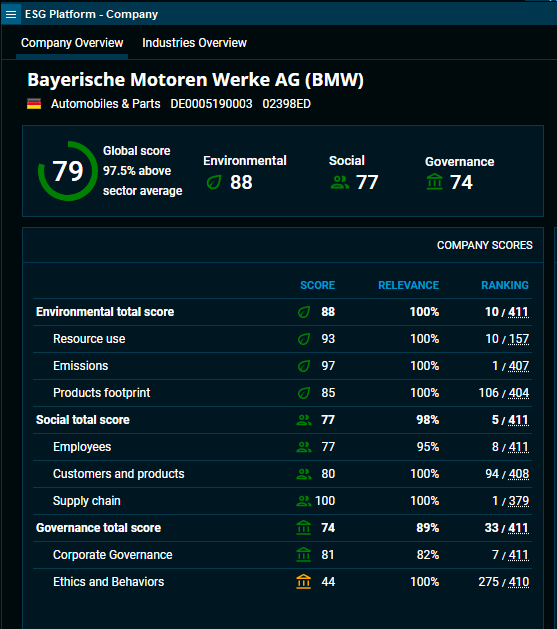Click the leaf icon in Resource use row

click(x=304, y=339)
